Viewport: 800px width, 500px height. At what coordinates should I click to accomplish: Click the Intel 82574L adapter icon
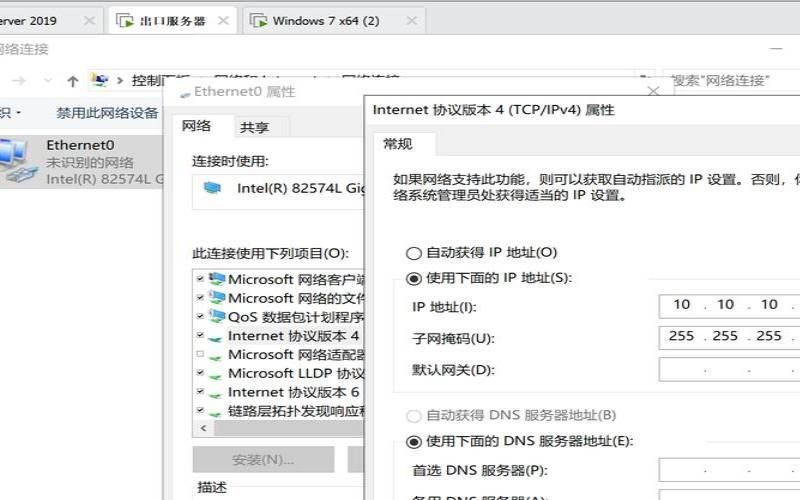coord(211,188)
